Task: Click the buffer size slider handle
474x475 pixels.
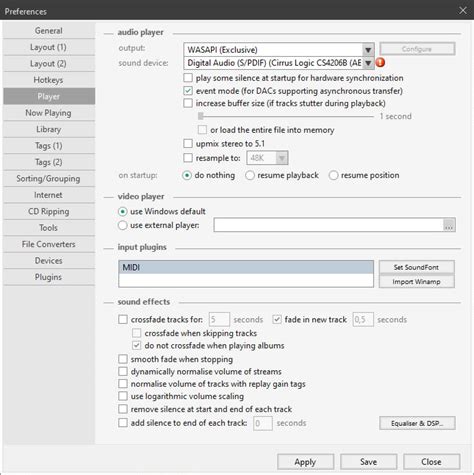Action: [x=200, y=116]
